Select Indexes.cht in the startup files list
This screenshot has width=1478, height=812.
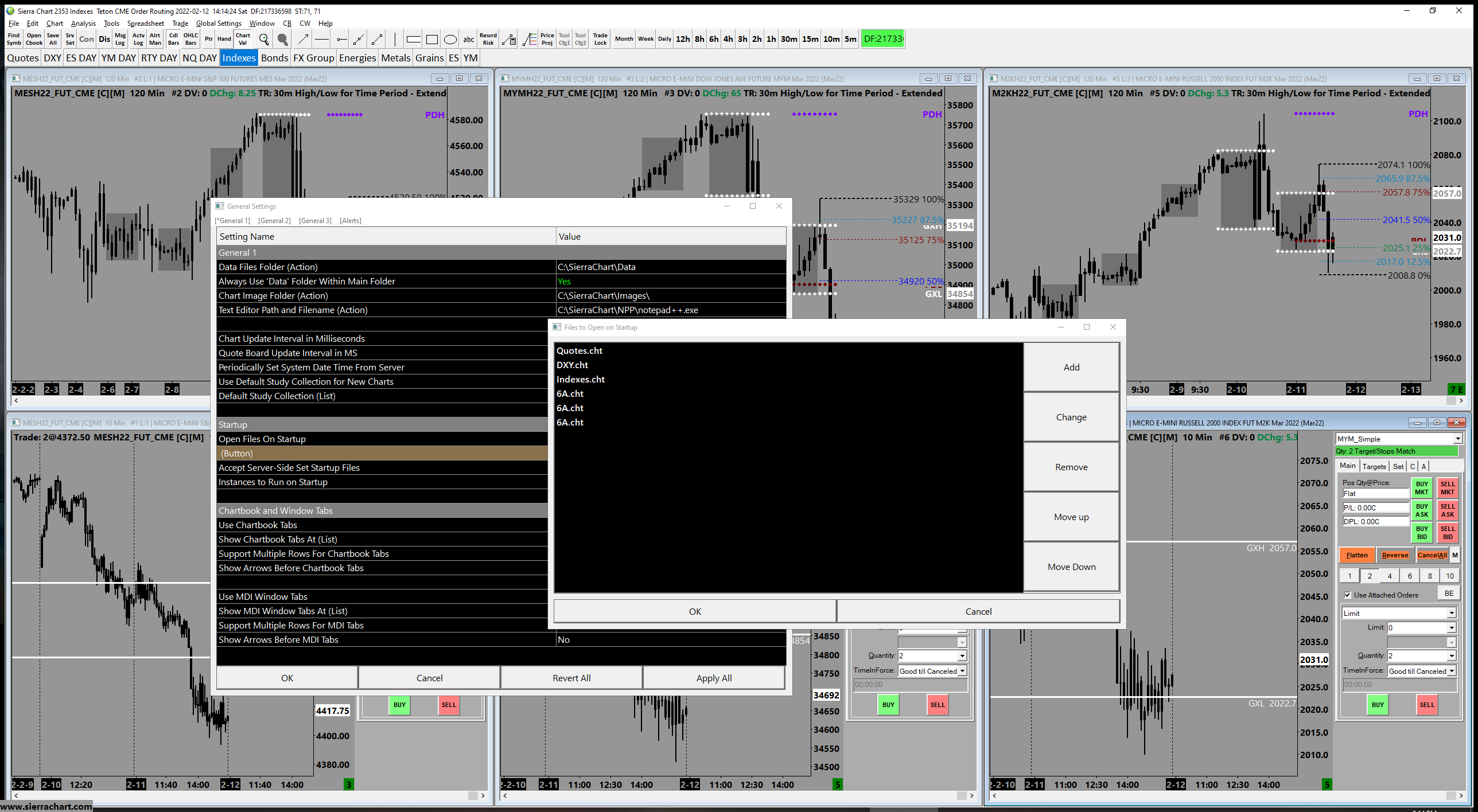[x=580, y=379]
